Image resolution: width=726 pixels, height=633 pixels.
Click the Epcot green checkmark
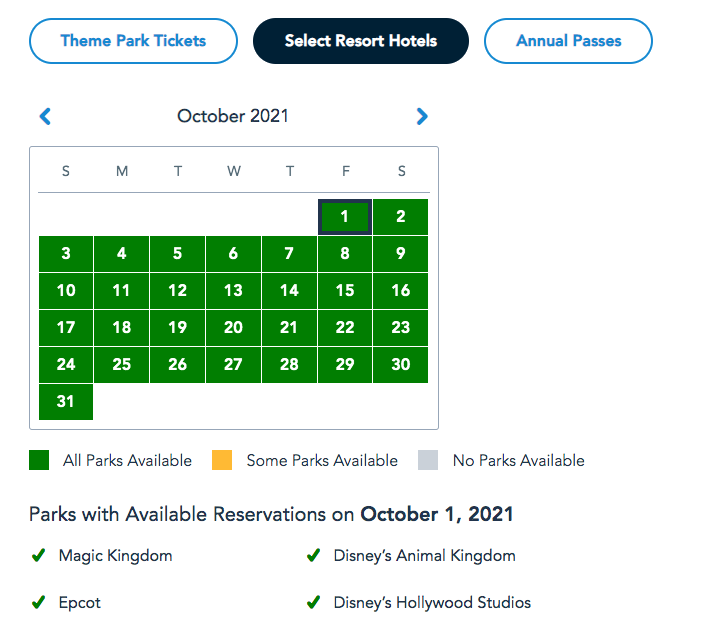[39, 603]
